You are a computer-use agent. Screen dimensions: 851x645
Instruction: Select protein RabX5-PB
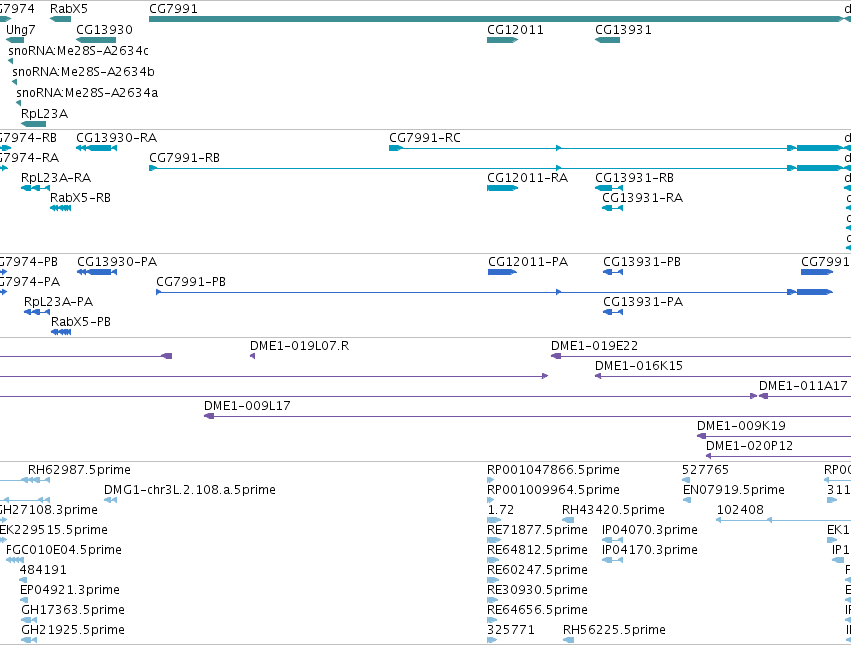tap(61, 332)
